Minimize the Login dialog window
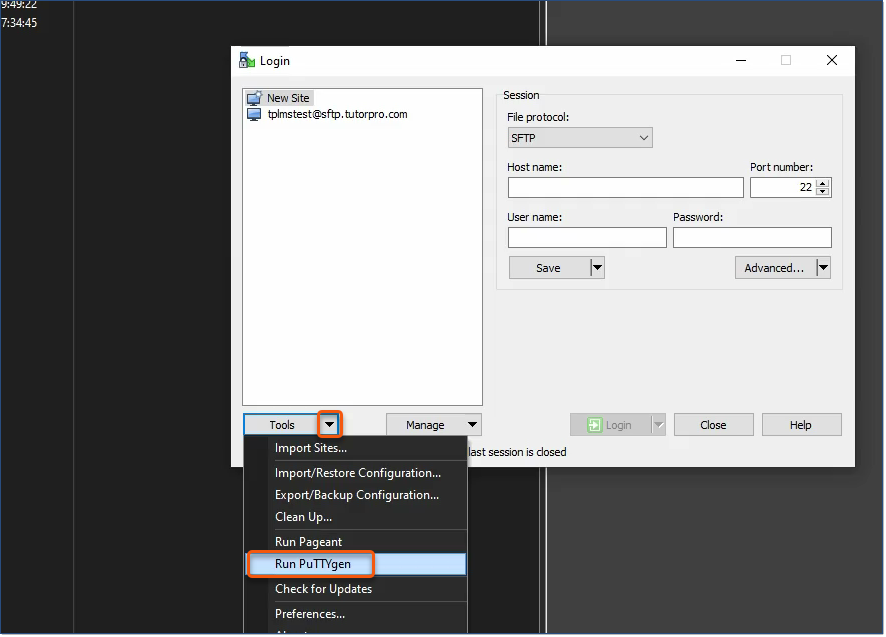886x637 pixels. point(741,60)
